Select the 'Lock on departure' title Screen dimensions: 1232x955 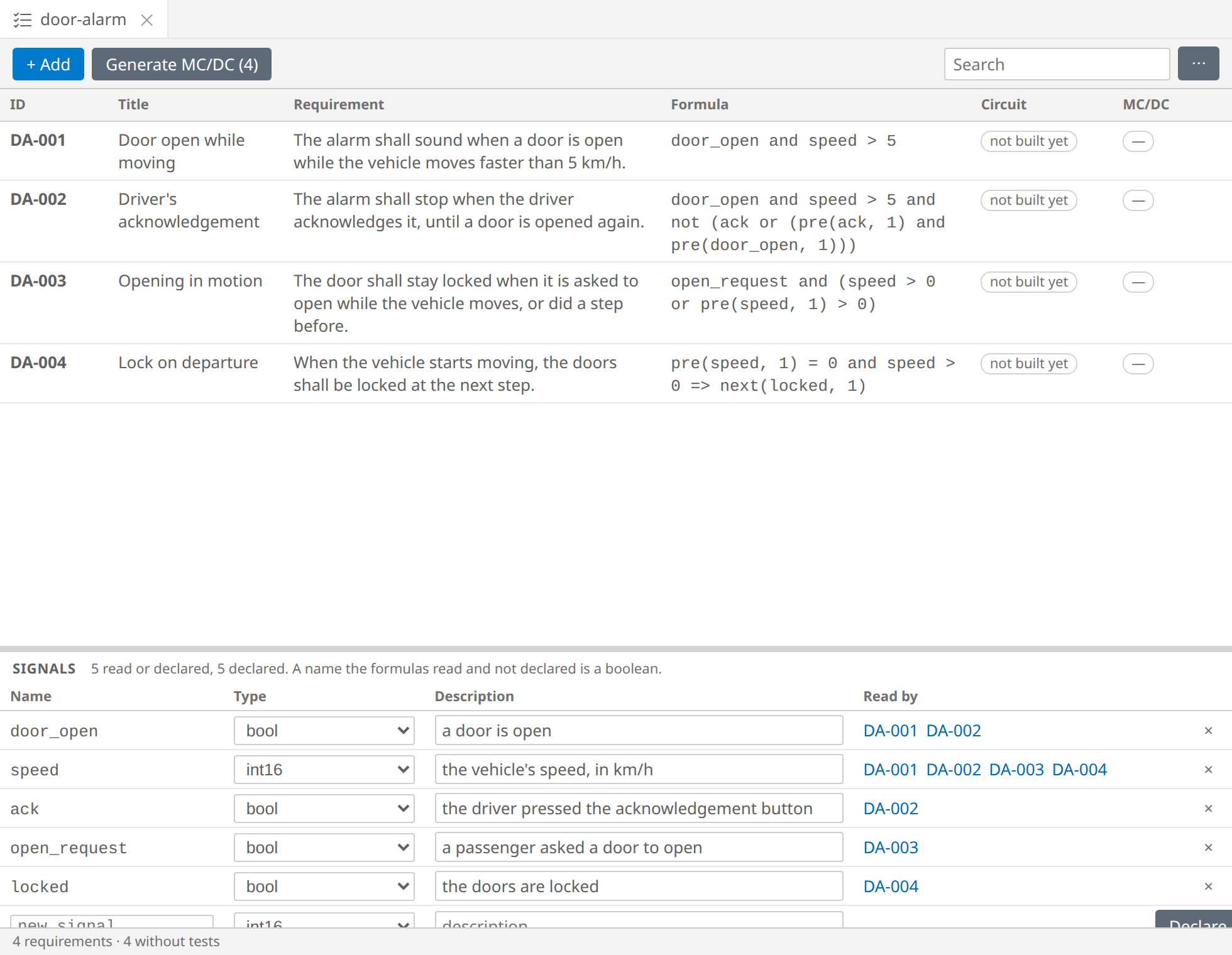(x=188, y=363)
